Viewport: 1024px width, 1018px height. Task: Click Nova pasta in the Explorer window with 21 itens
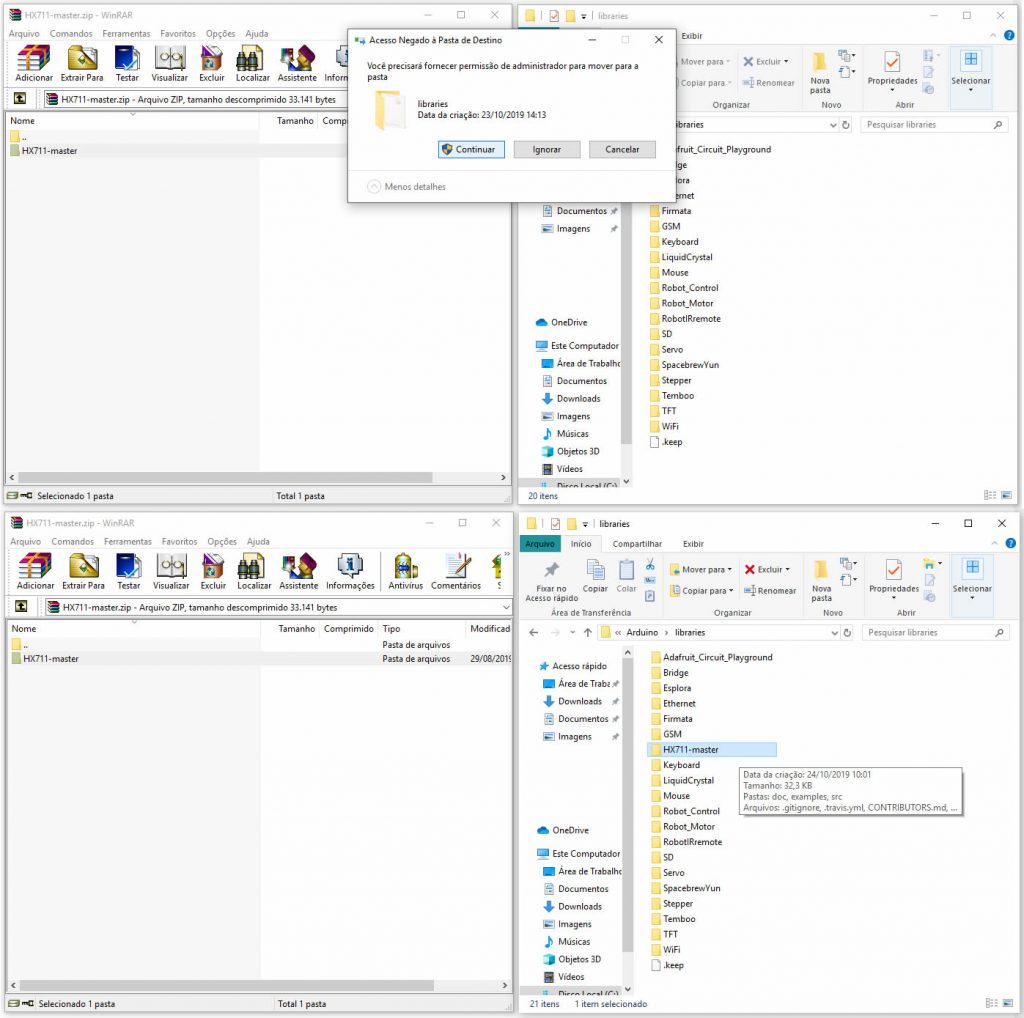coord(822,580)
